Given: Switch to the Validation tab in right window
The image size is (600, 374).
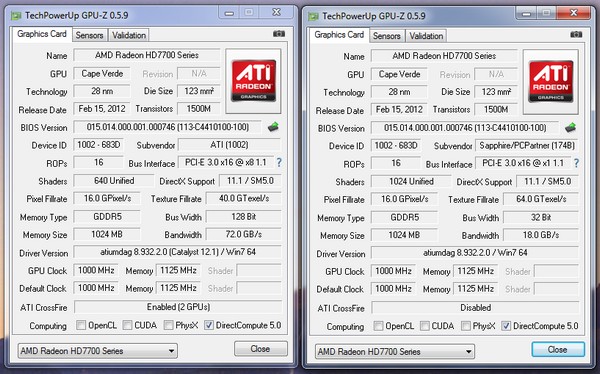Looking at the screenshot, I should 426,36.
